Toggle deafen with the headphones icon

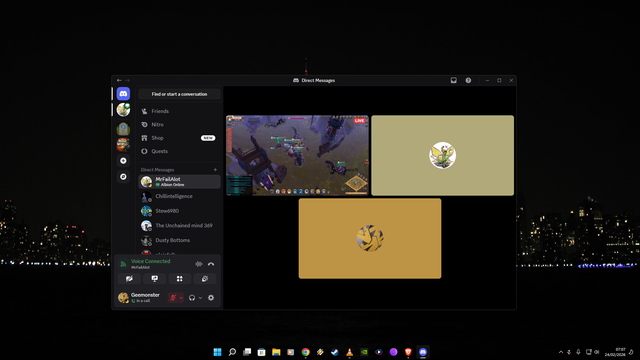click(x=192, y=298)
